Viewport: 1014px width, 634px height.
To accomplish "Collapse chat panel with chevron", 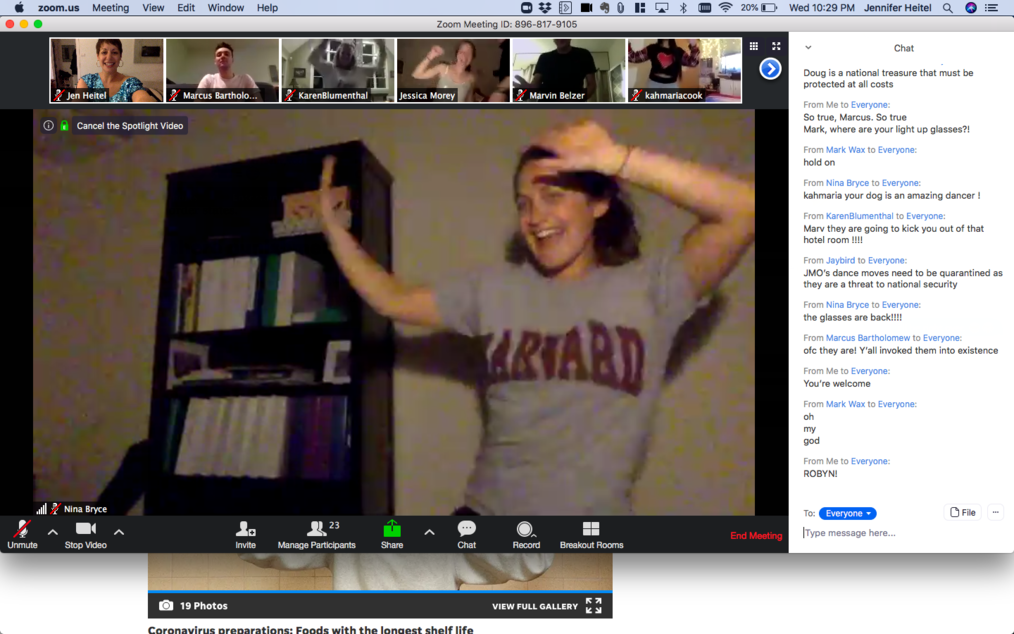I will pos(808,47).
